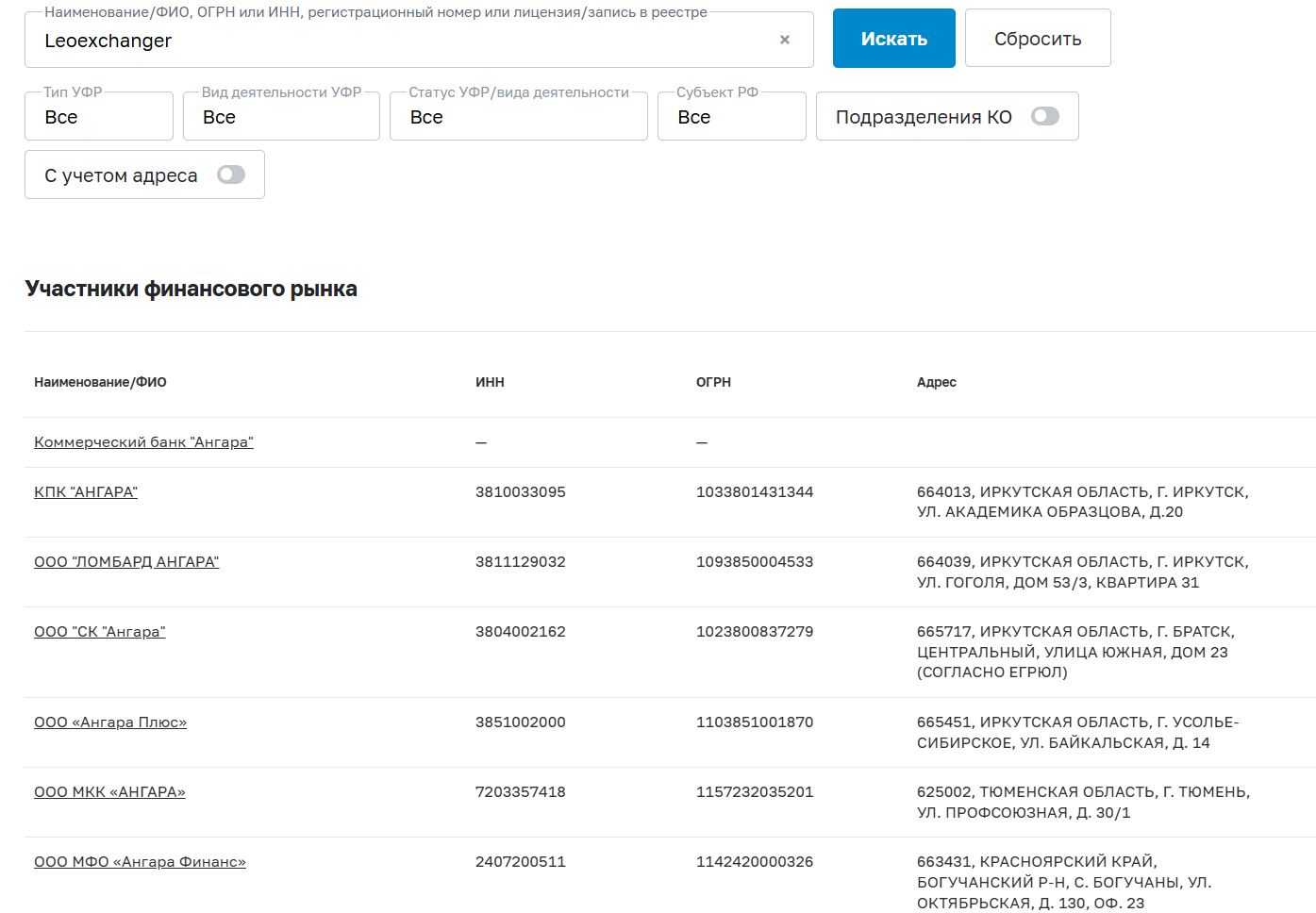Screen dimensions: 1316x913
Task: Open the КПК "АНГАРА" link
Action: tap(86, 492)
